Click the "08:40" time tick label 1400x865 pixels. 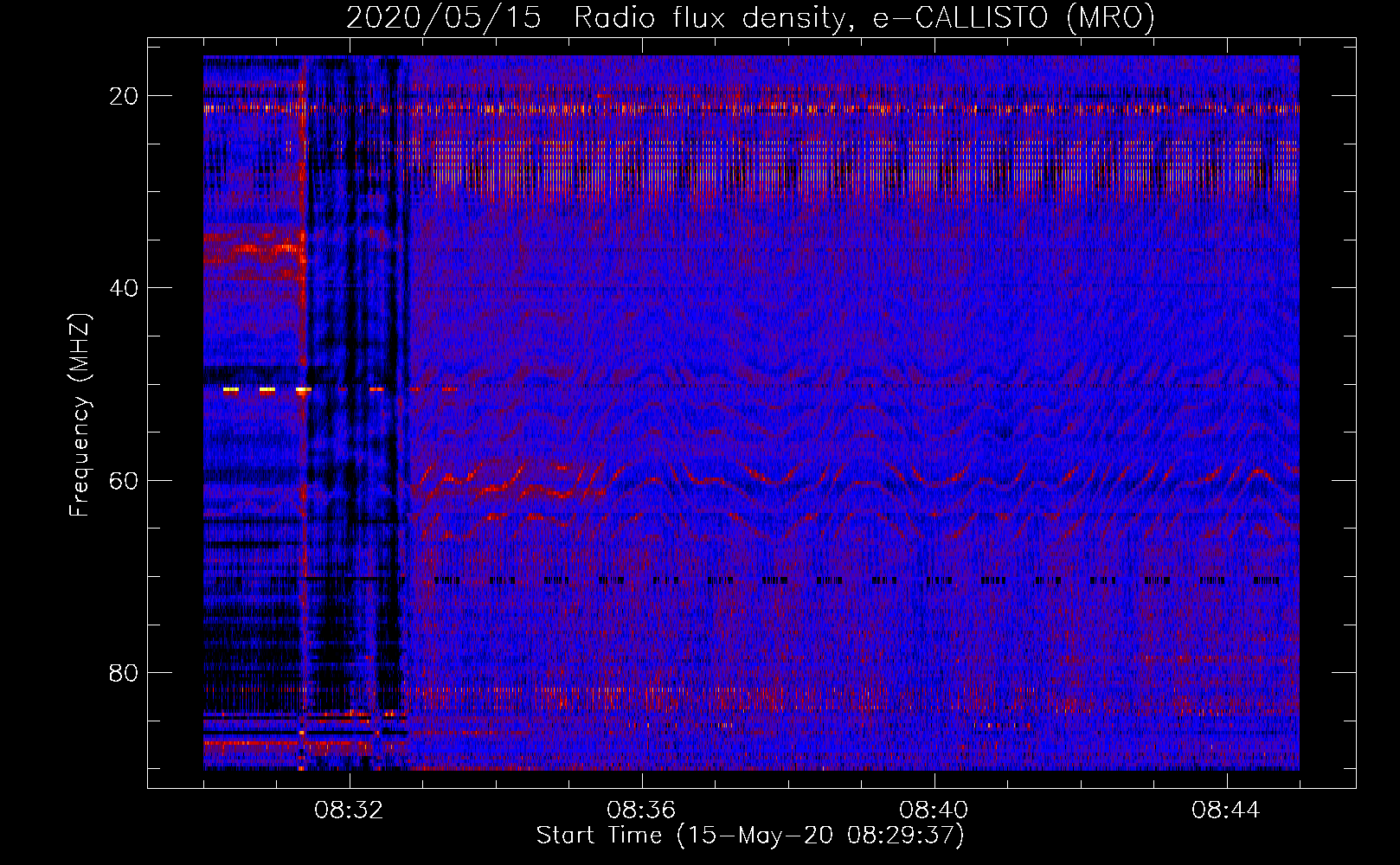click(x=934, y=811)
